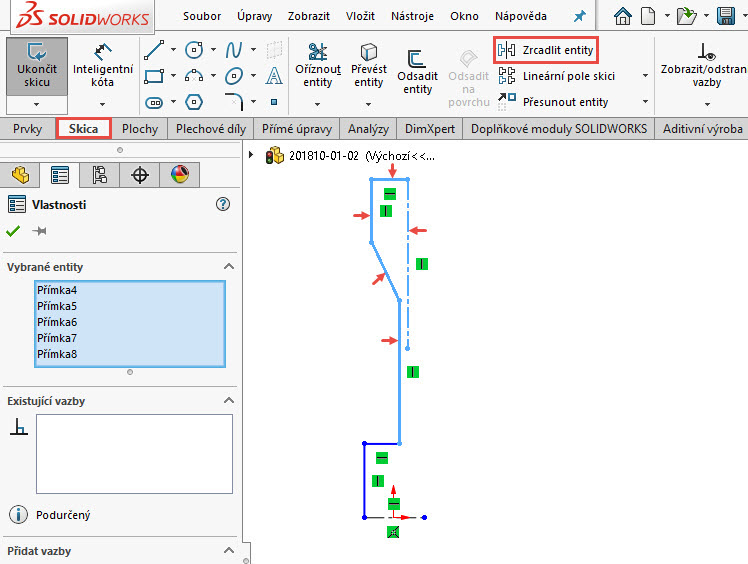Image resolution: width=748 pixels, height=564 pixels.
Task: Confirm properties with green checkmark
Action: pos(13,231)
